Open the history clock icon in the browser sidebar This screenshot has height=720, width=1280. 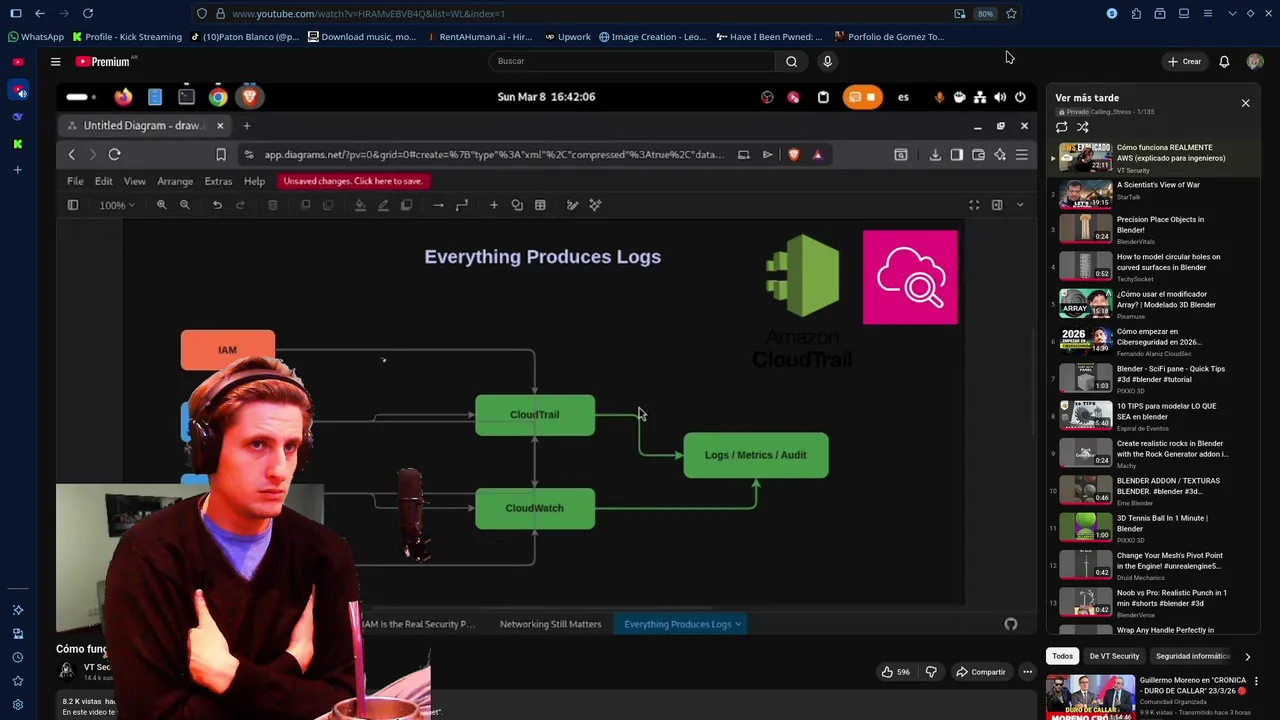[x=18, y=658]
